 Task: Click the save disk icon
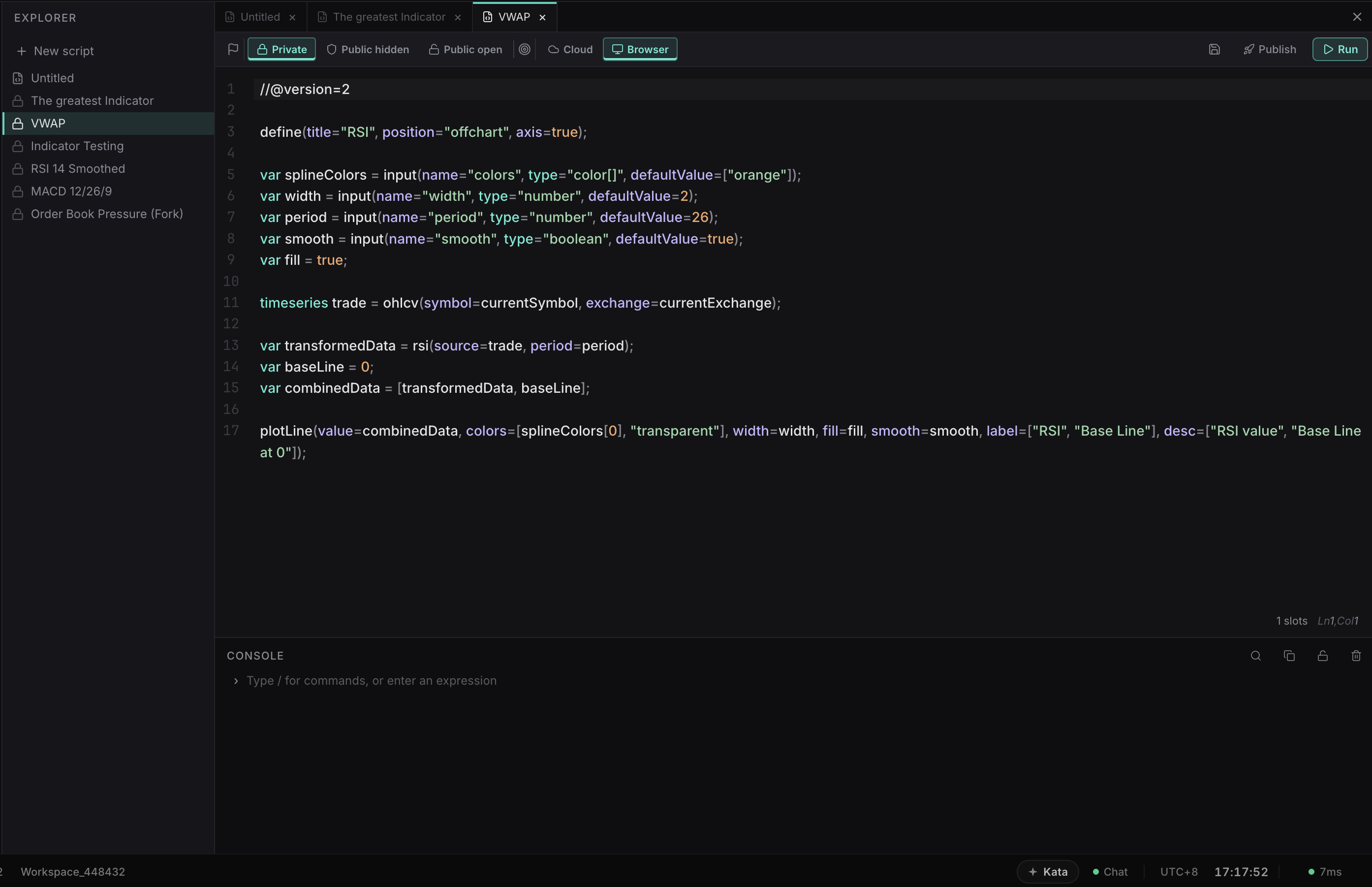[1214, 50]
